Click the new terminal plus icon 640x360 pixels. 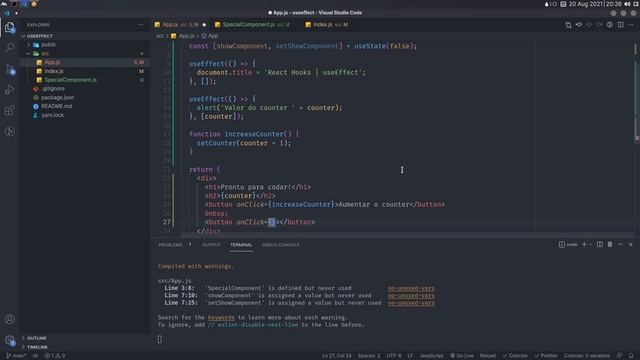point(584,244)
